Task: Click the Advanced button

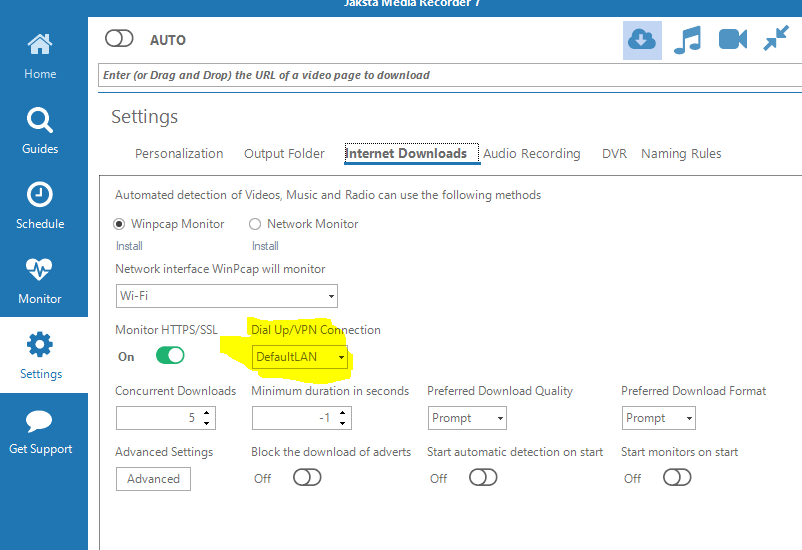Action: coord(153,479)
